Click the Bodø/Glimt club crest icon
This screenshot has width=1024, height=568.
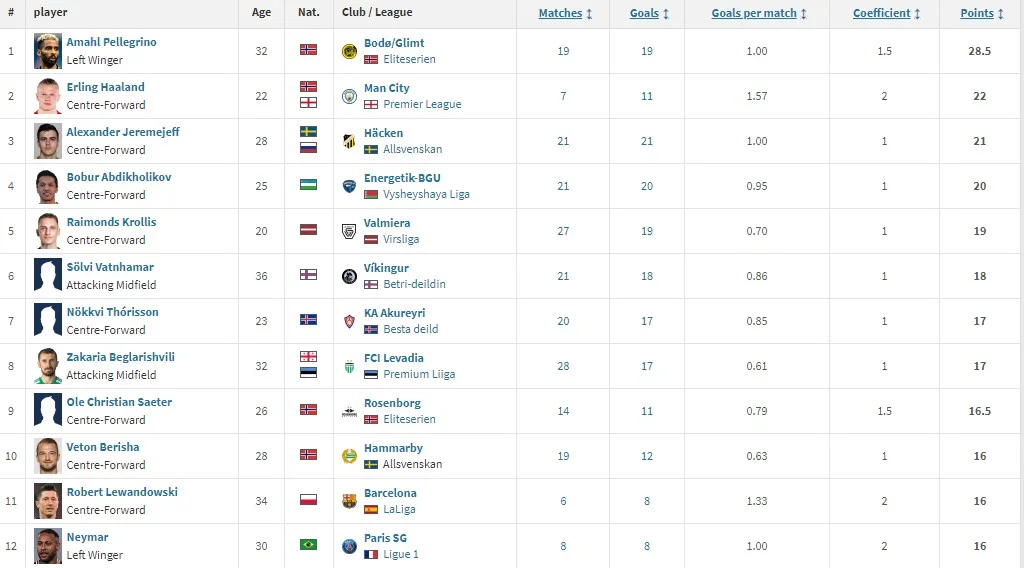coord(349,51)
